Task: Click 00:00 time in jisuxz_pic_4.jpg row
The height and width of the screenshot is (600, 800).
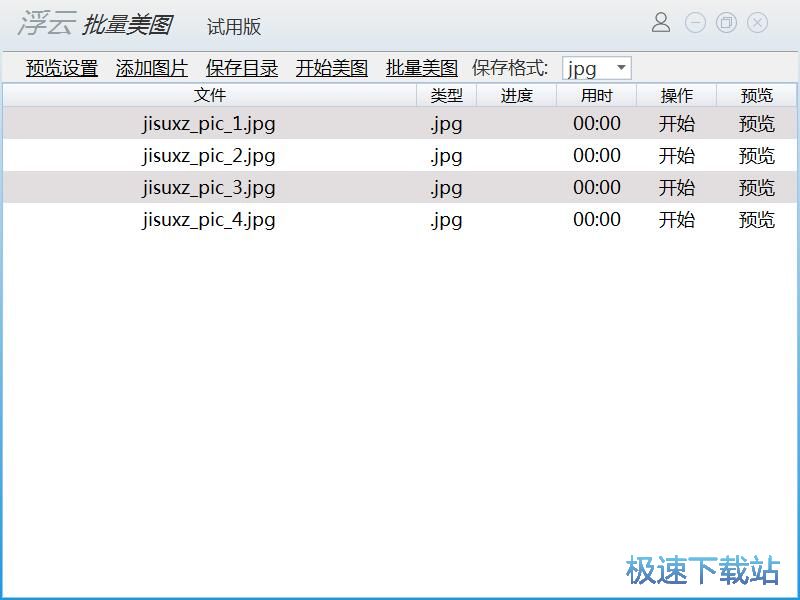Action: pyautogui.click(x=596, y=220)
